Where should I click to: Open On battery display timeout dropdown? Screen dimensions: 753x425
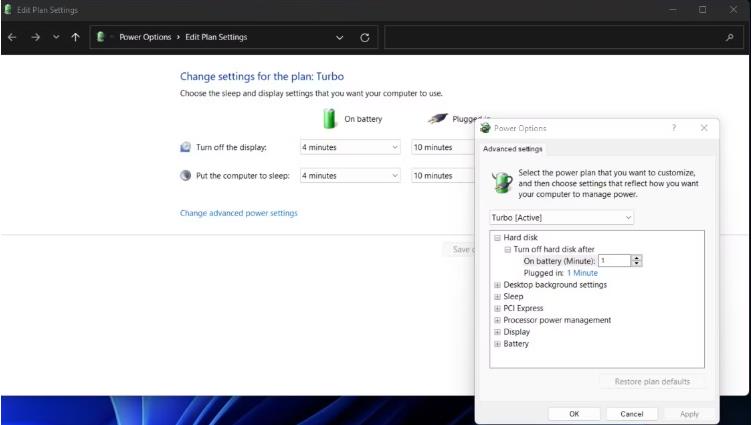click(350, 147)
